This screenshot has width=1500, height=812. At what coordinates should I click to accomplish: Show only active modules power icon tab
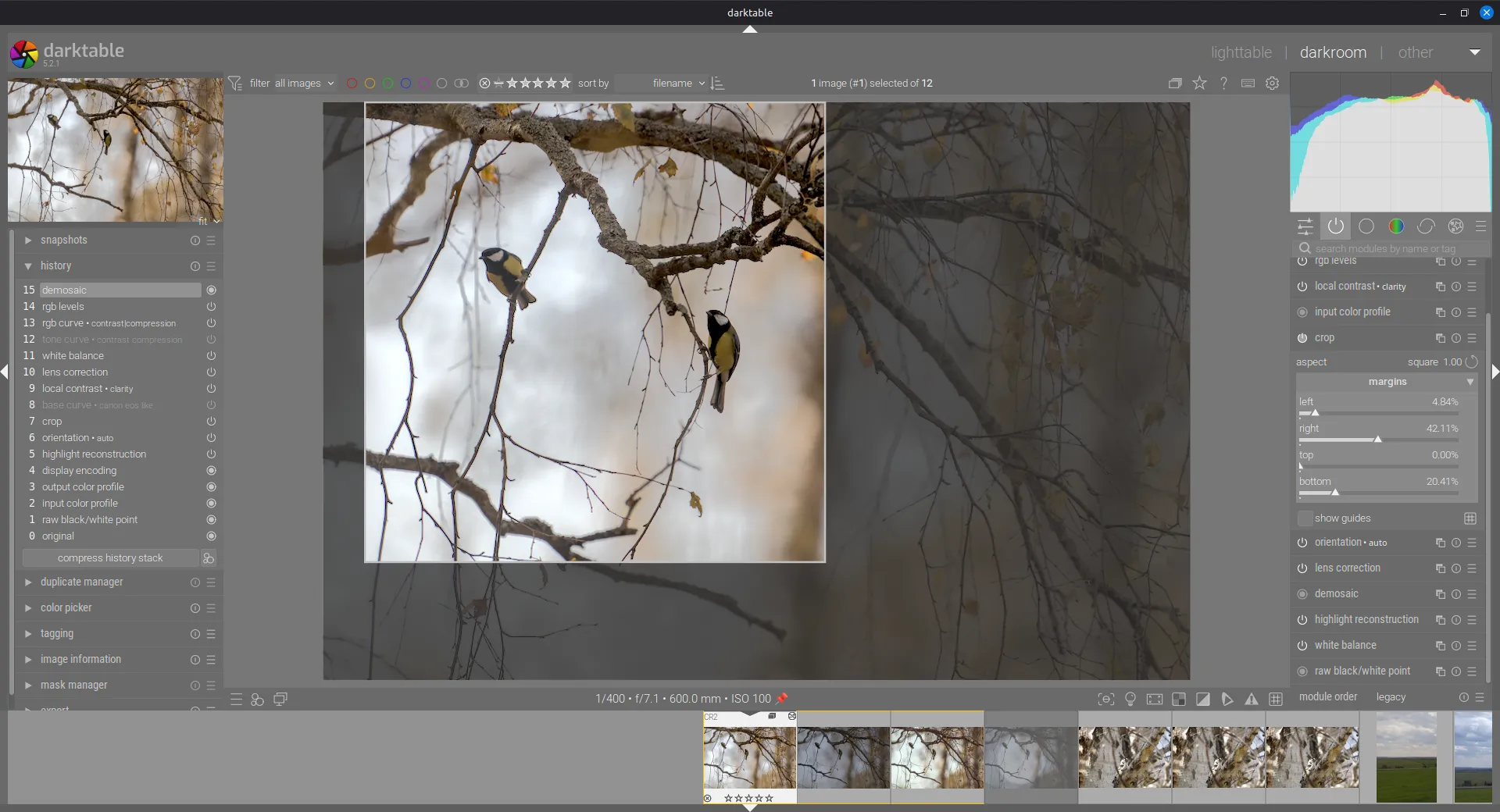click(1336, 226)
